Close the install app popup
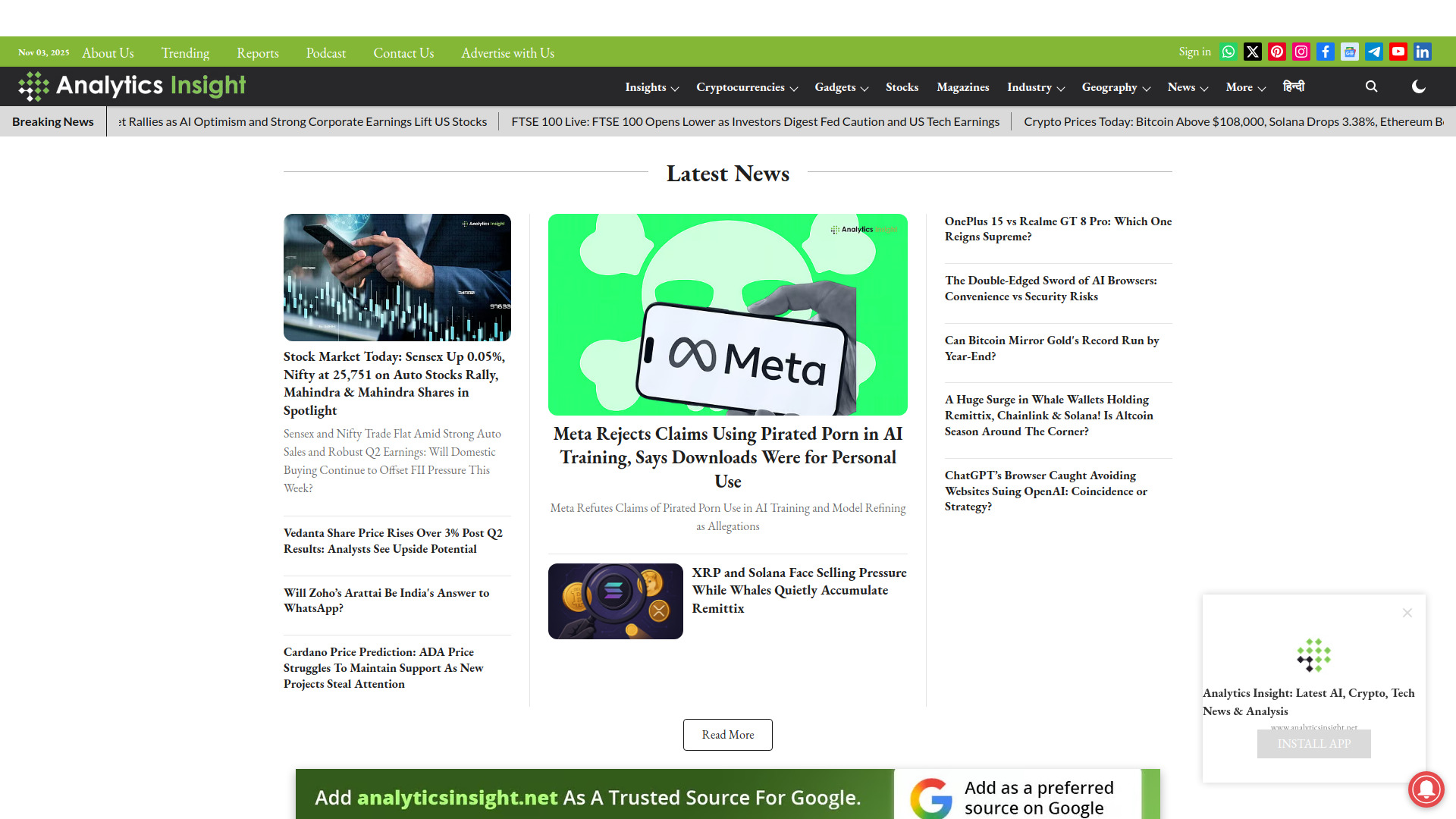The image size is (1456, 819). 1407,613
